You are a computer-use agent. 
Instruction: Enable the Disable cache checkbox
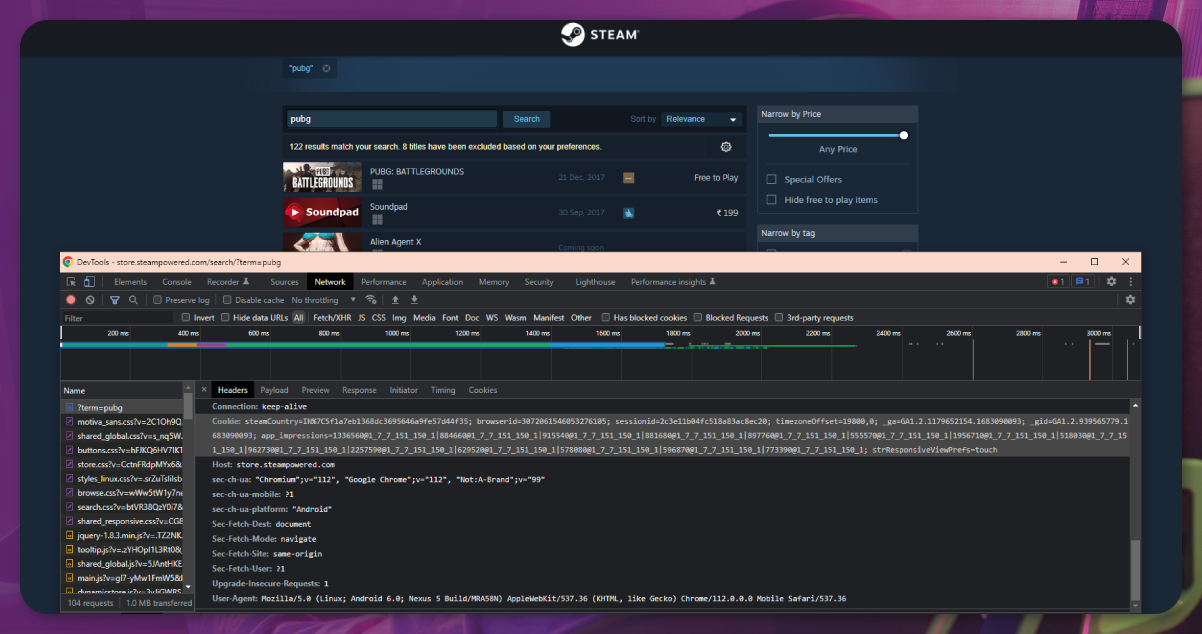(227, 300)
